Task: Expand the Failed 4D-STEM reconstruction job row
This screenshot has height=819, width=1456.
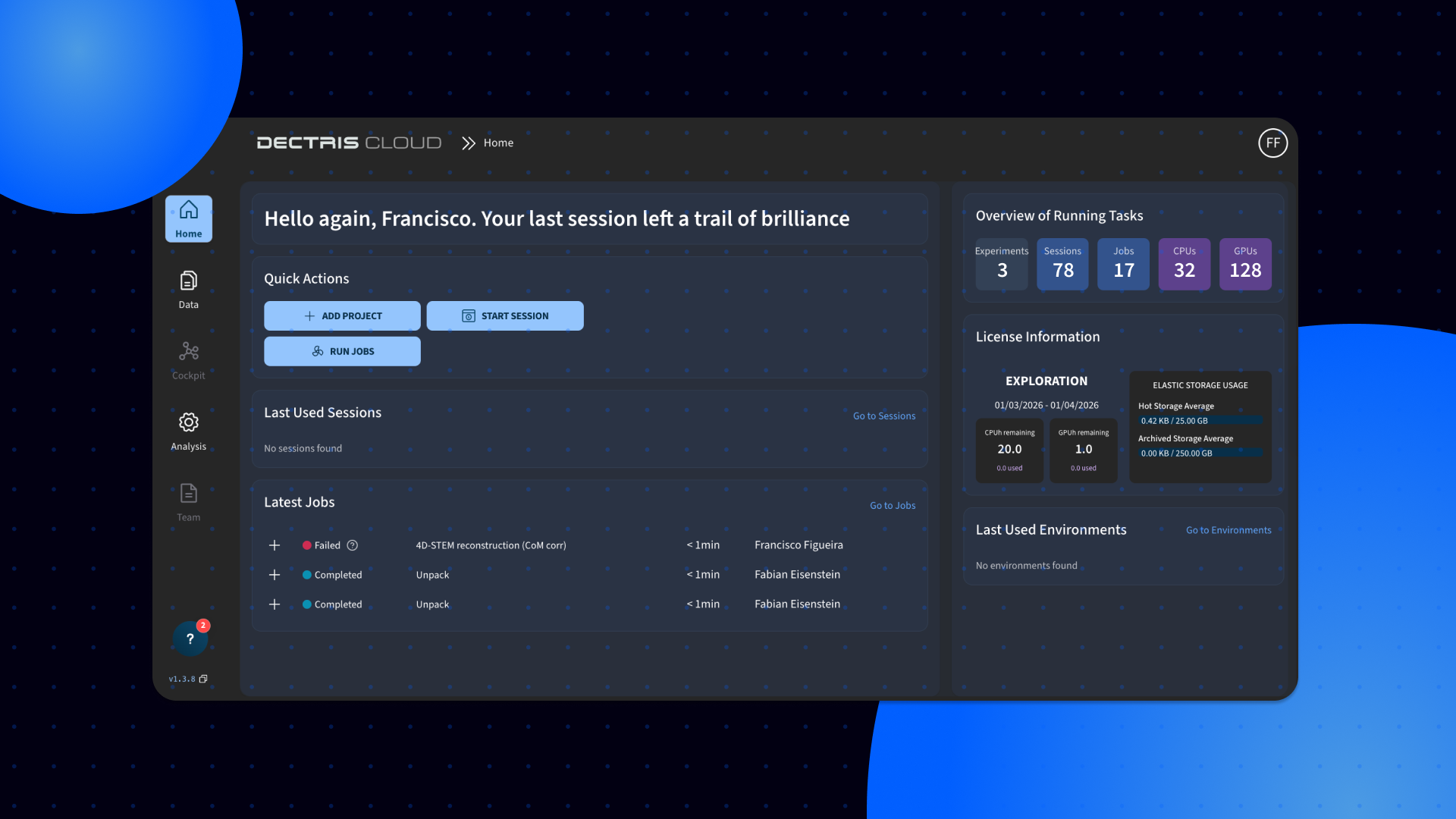Action: (275, 545)
